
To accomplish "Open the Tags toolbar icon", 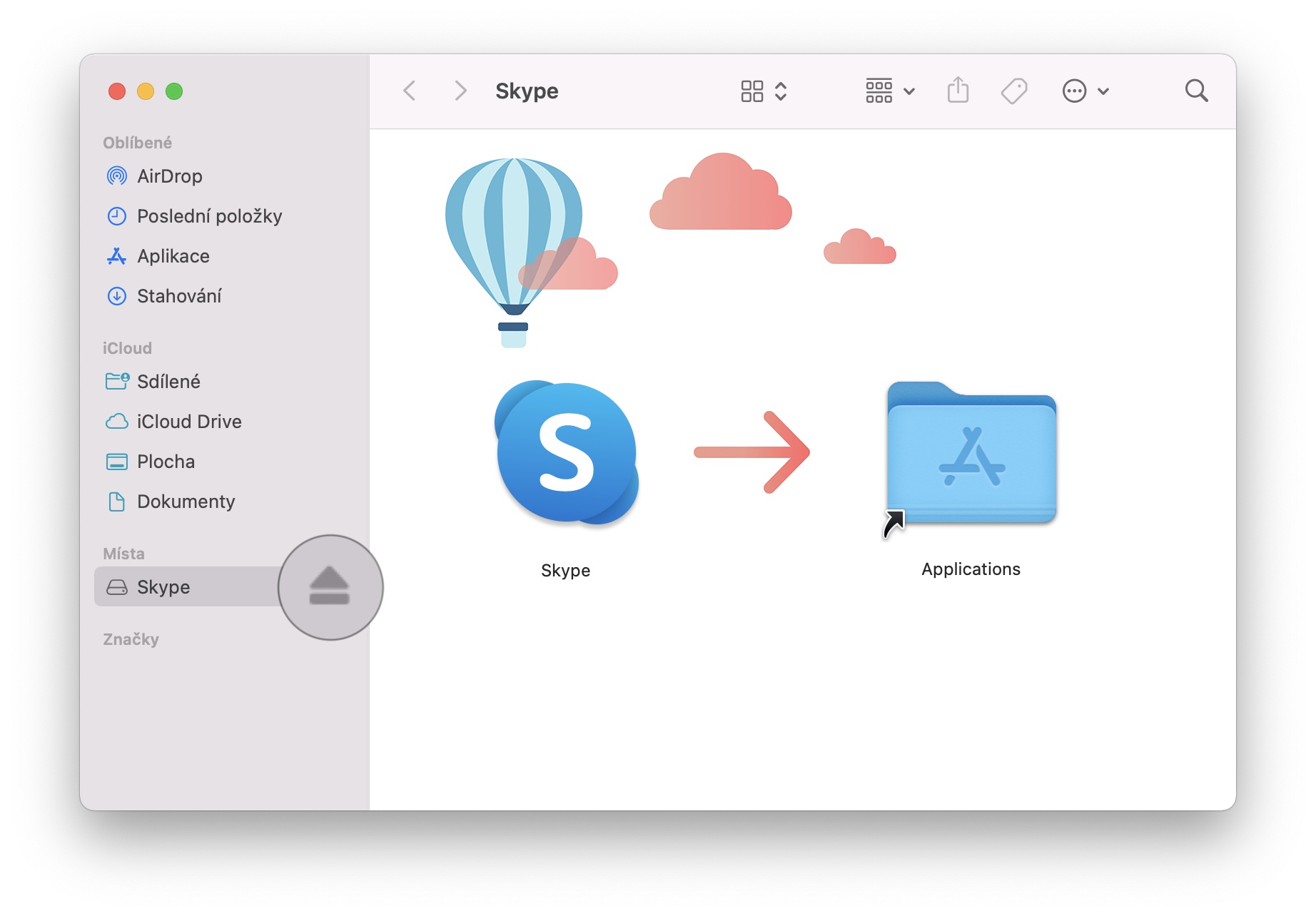I will [1013, 91].
